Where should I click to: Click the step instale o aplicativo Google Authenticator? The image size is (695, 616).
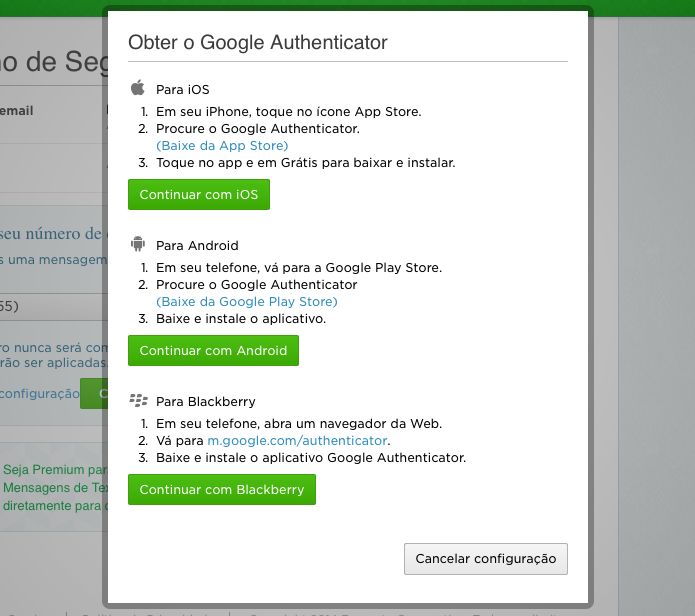tap(311, 458)
